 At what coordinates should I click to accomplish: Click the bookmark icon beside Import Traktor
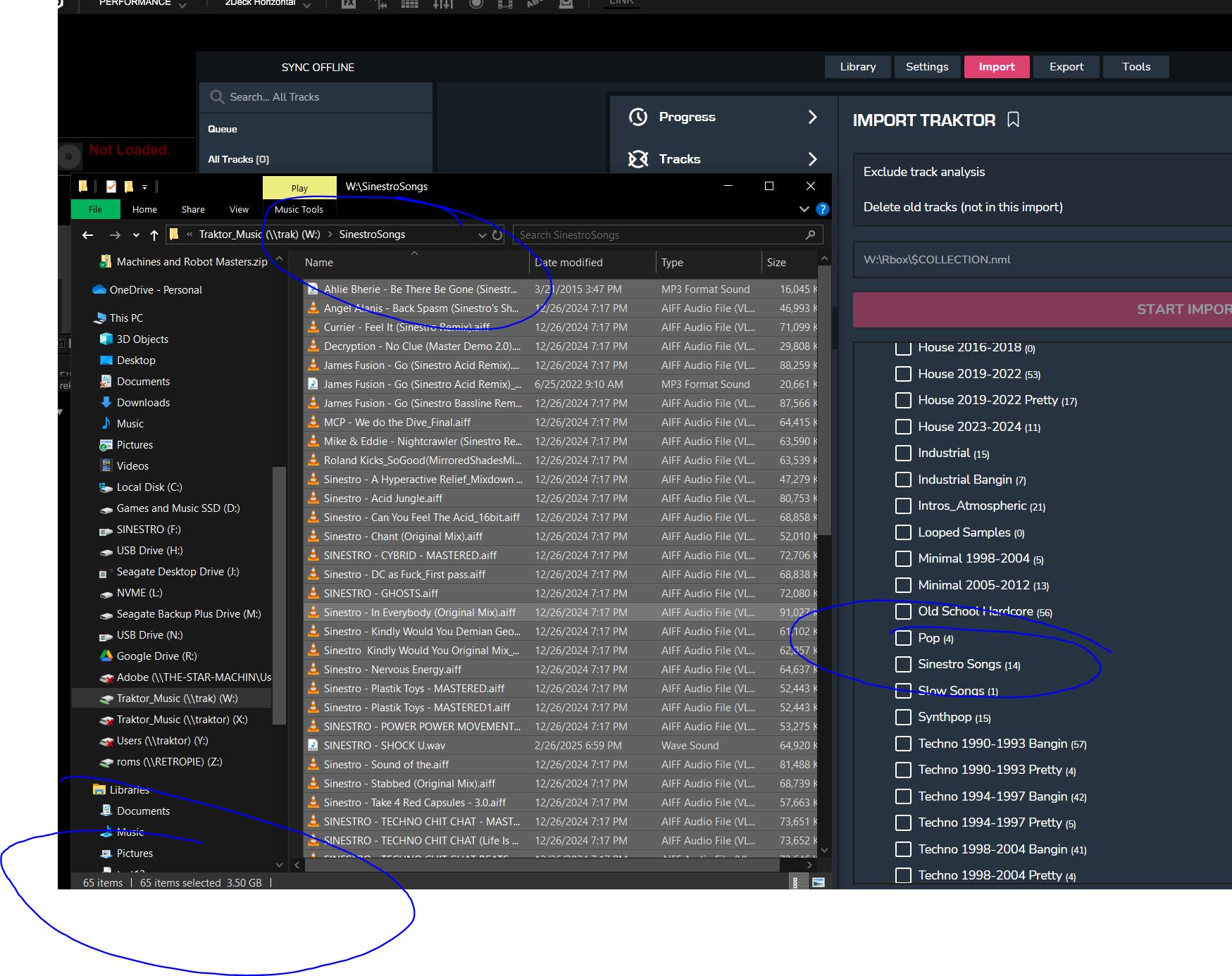click(x=1013, y=120)
